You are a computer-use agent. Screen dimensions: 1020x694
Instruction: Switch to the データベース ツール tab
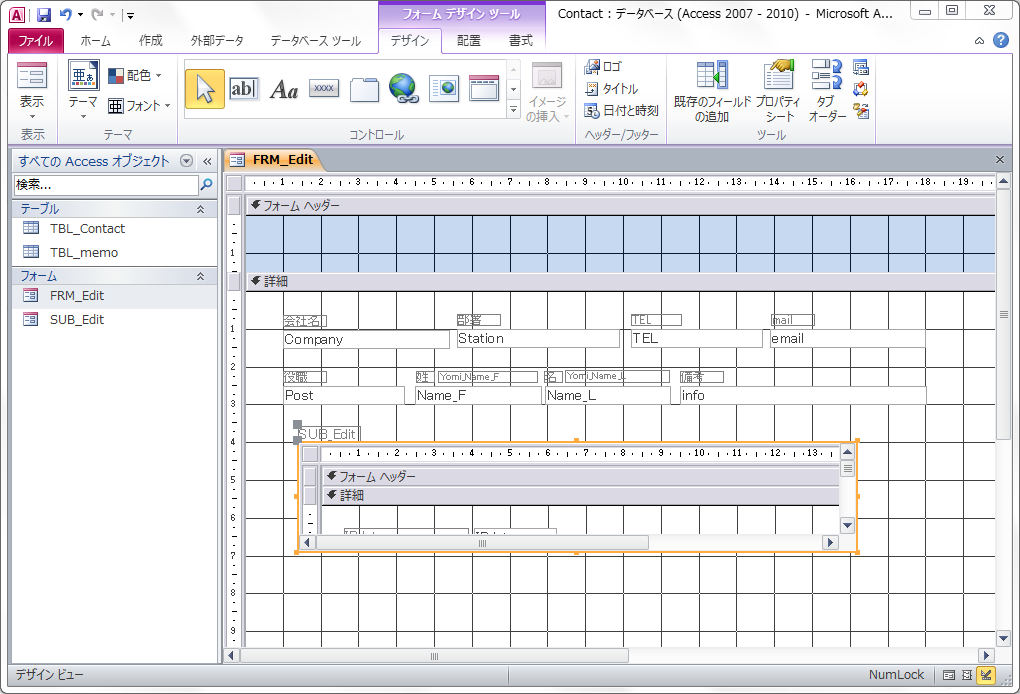(x=315, y=40)
